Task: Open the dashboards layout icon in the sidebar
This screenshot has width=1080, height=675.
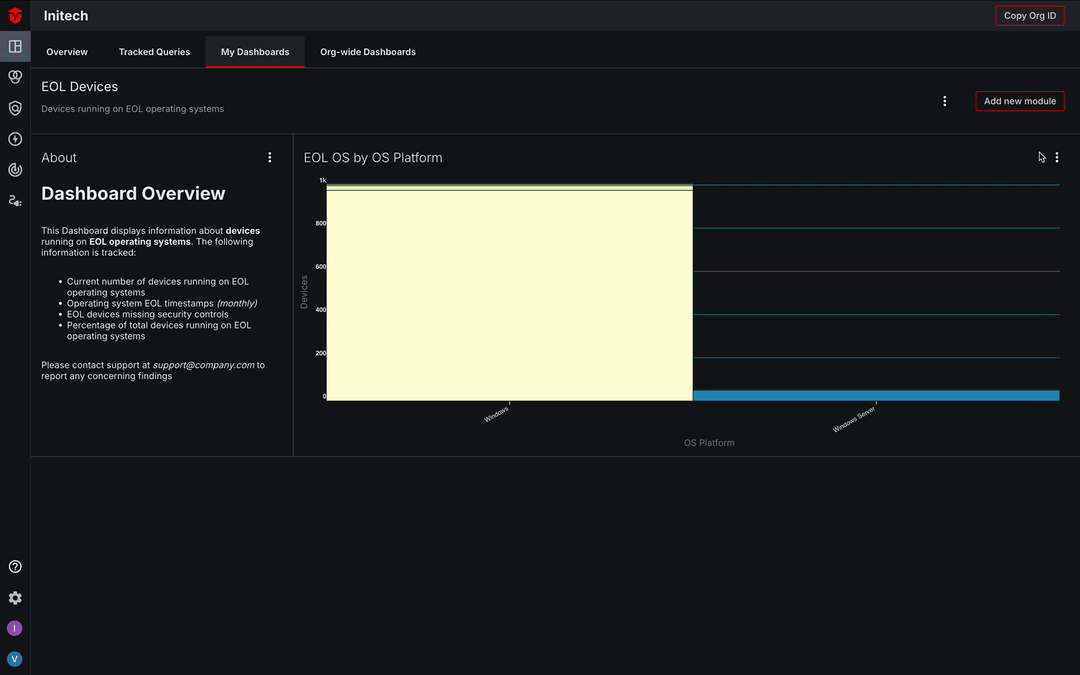Action: click(x=15, y=46)
